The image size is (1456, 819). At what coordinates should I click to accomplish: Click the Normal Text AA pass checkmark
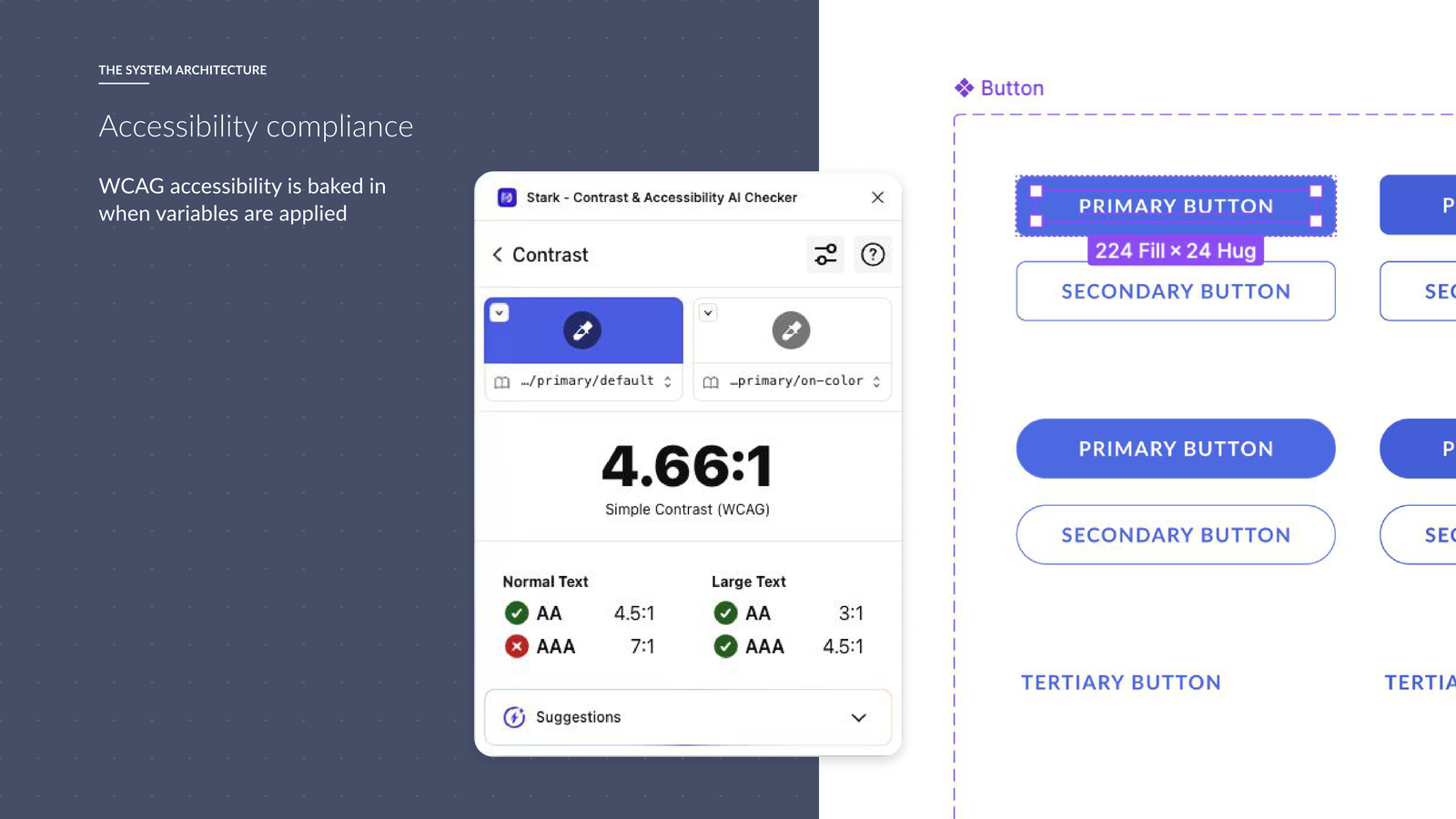click(517, 613)
